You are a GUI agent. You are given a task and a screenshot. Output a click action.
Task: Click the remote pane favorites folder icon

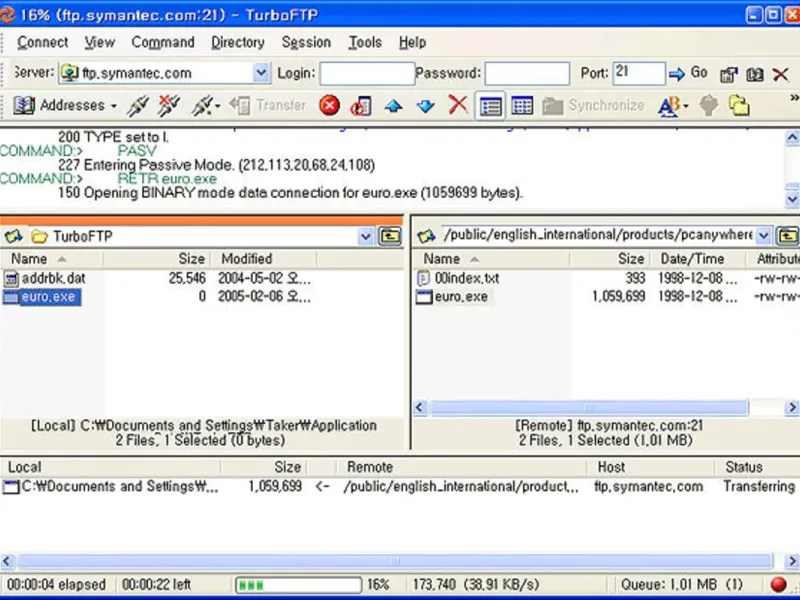pos(426,236)
